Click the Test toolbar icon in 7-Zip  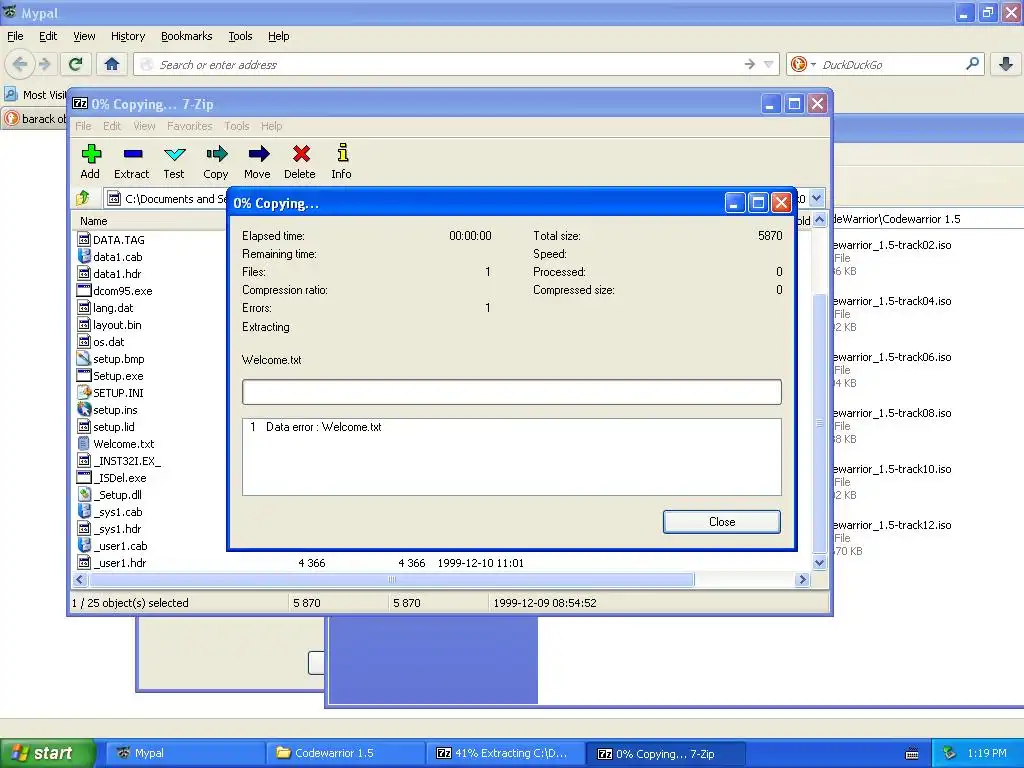click(x=174, y=154)
